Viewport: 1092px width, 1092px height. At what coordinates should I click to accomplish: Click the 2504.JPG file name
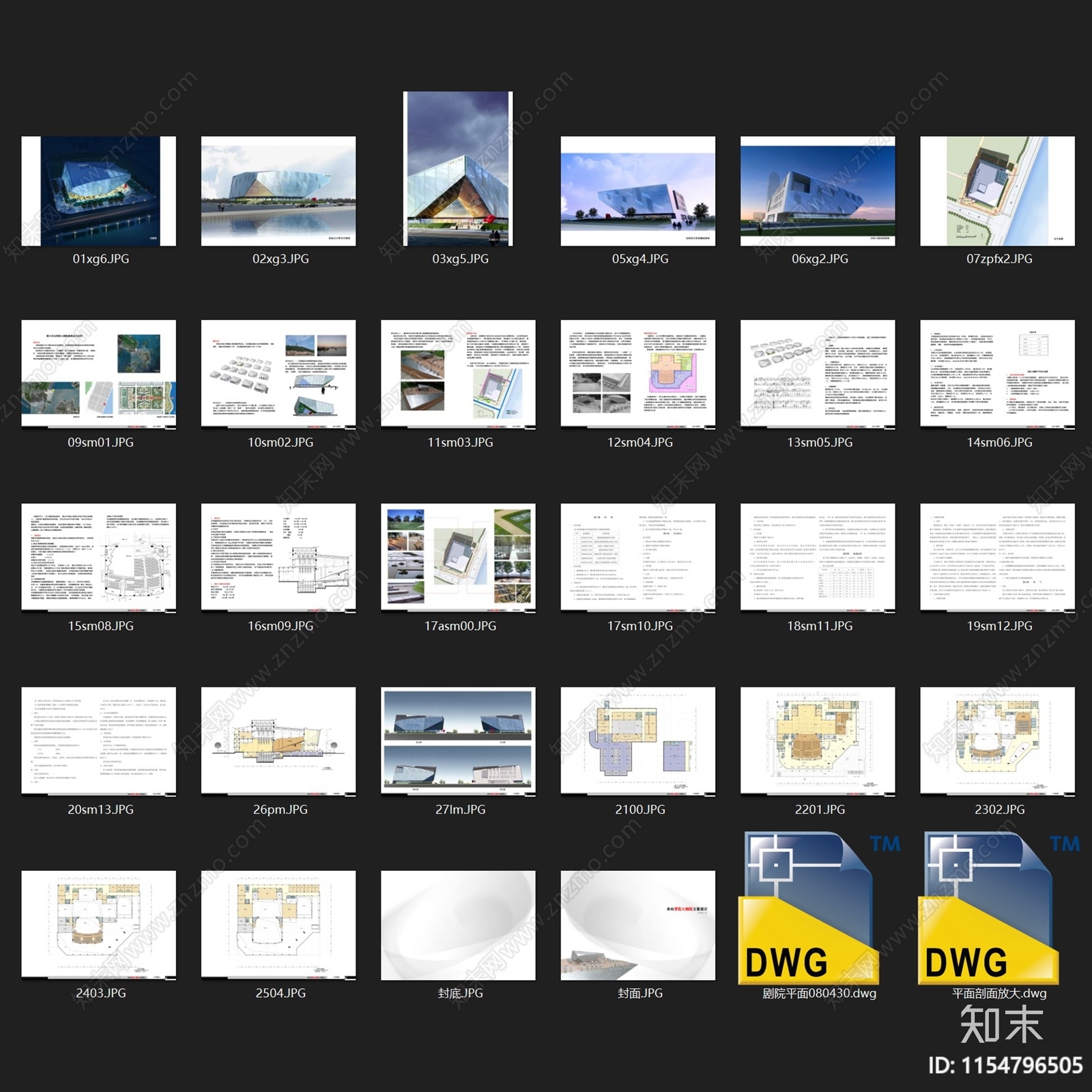(x=281, y=993)
